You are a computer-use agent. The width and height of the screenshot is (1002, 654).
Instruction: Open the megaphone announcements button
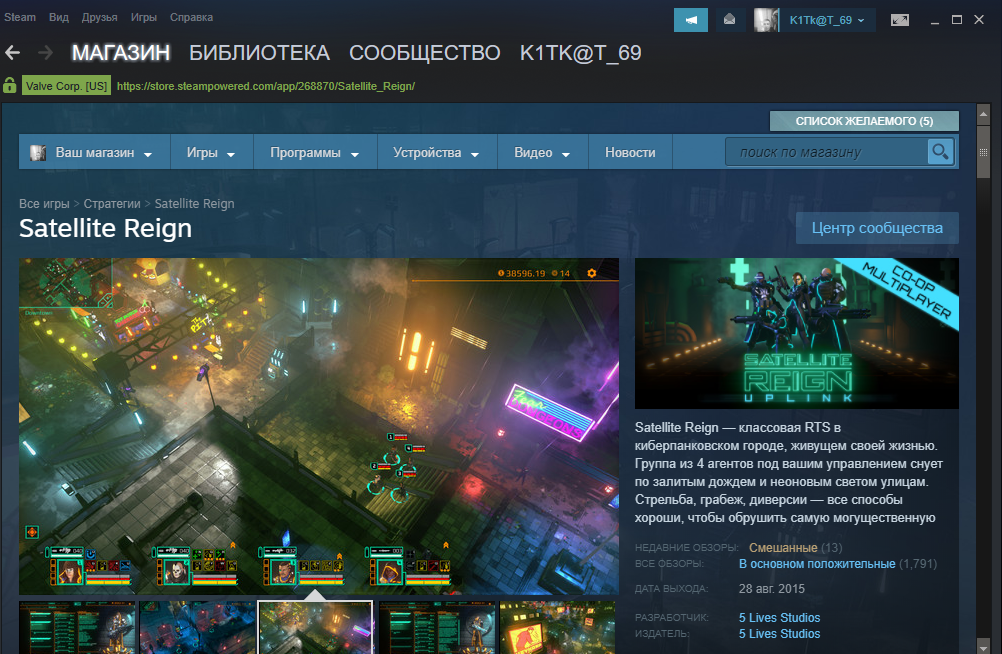pos(691,20)
